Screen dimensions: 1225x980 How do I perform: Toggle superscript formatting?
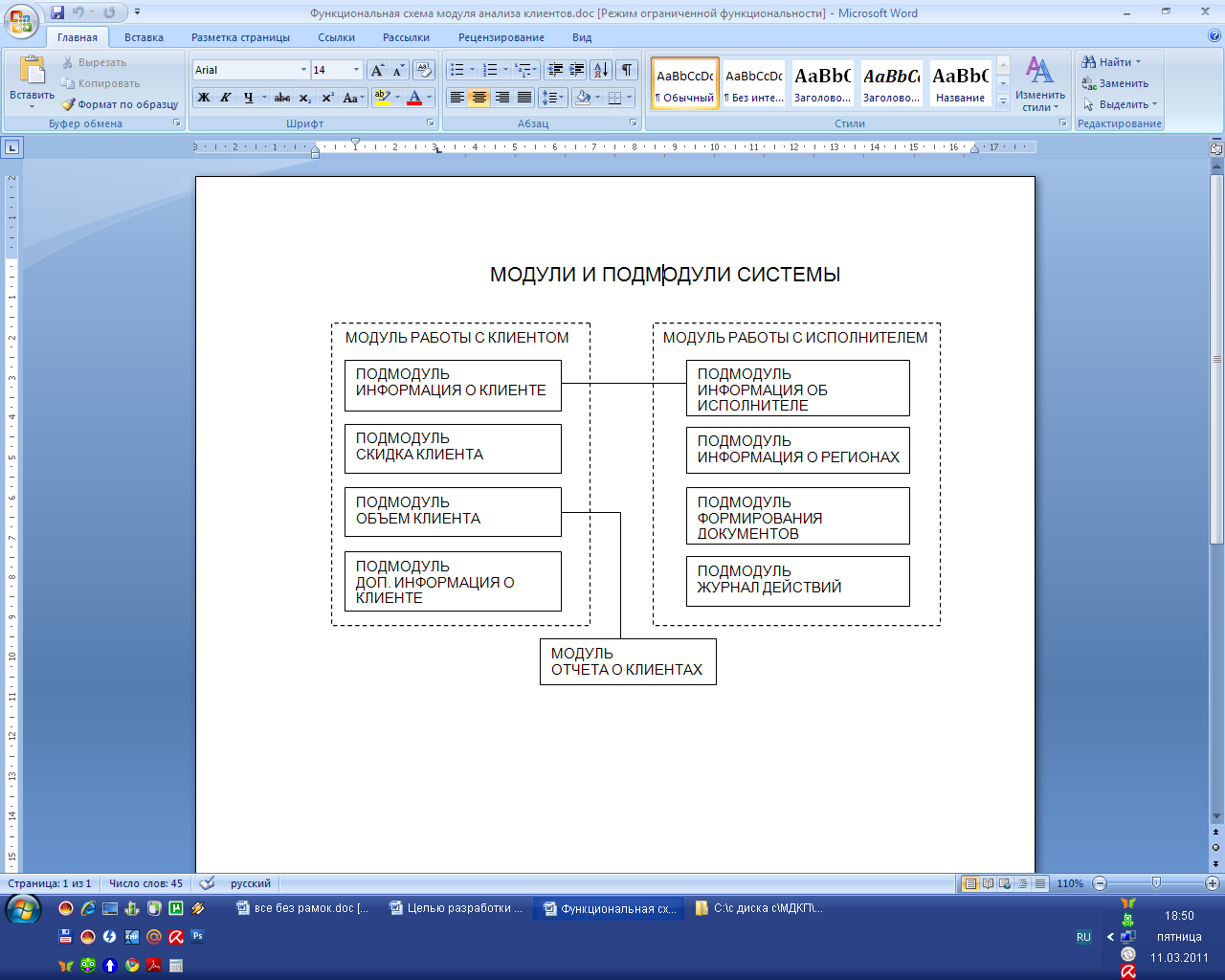click(326, 98)
